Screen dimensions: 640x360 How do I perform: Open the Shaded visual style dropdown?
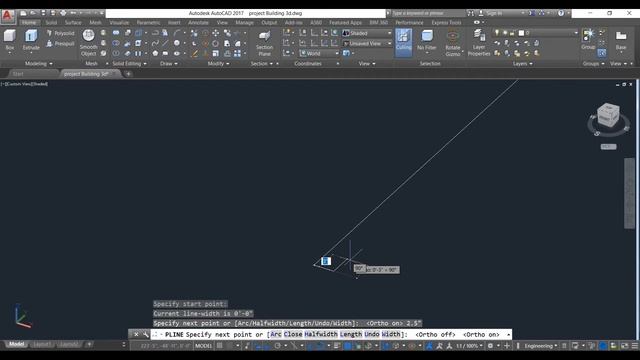tap(367, 33)
